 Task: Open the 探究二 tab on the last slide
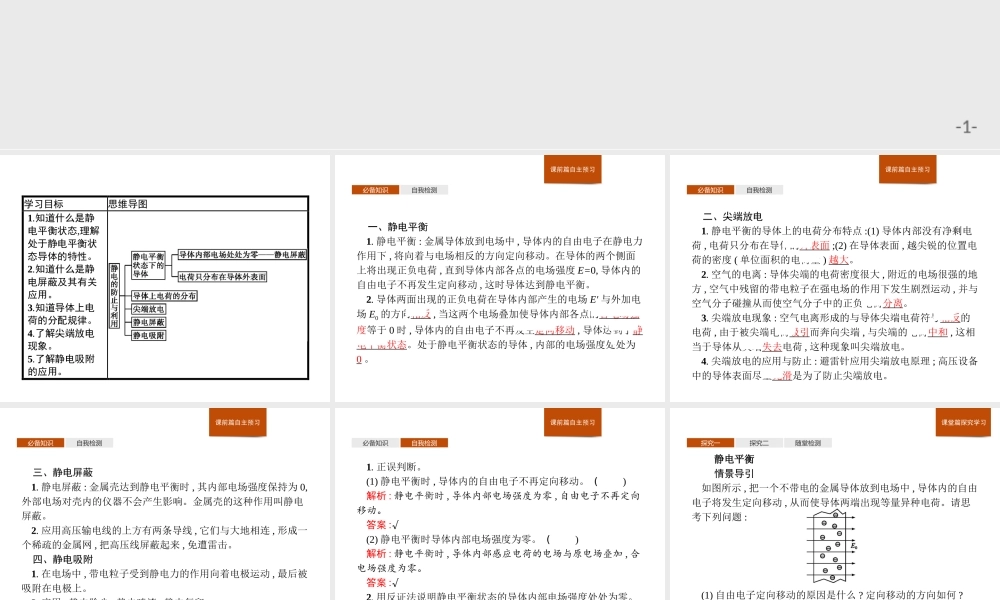757,441
